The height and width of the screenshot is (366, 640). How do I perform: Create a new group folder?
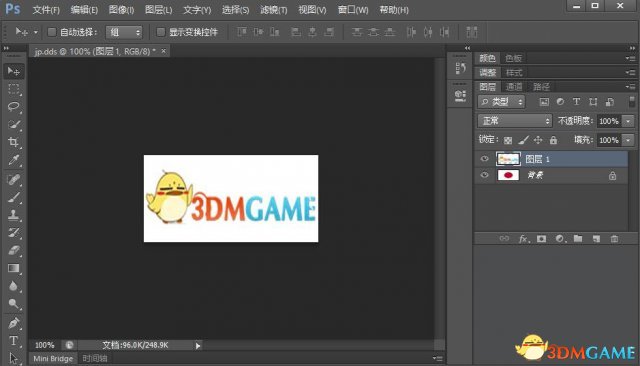pos(578,239)
